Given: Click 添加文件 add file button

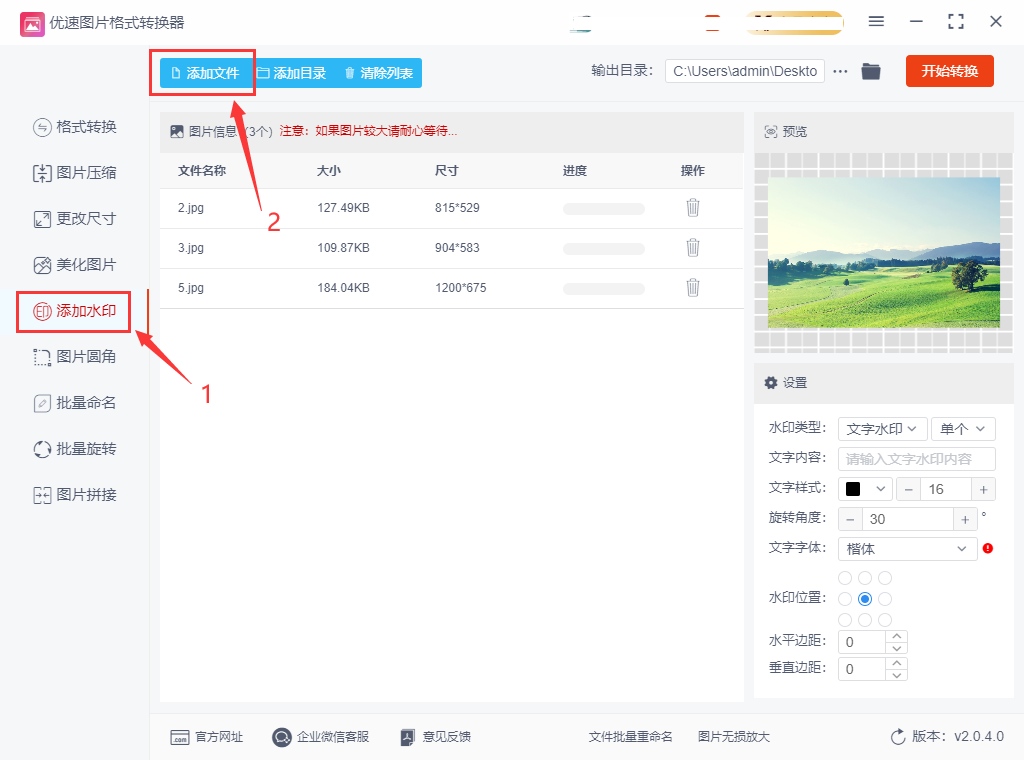Looking at the screenshot, I should 204,73.
